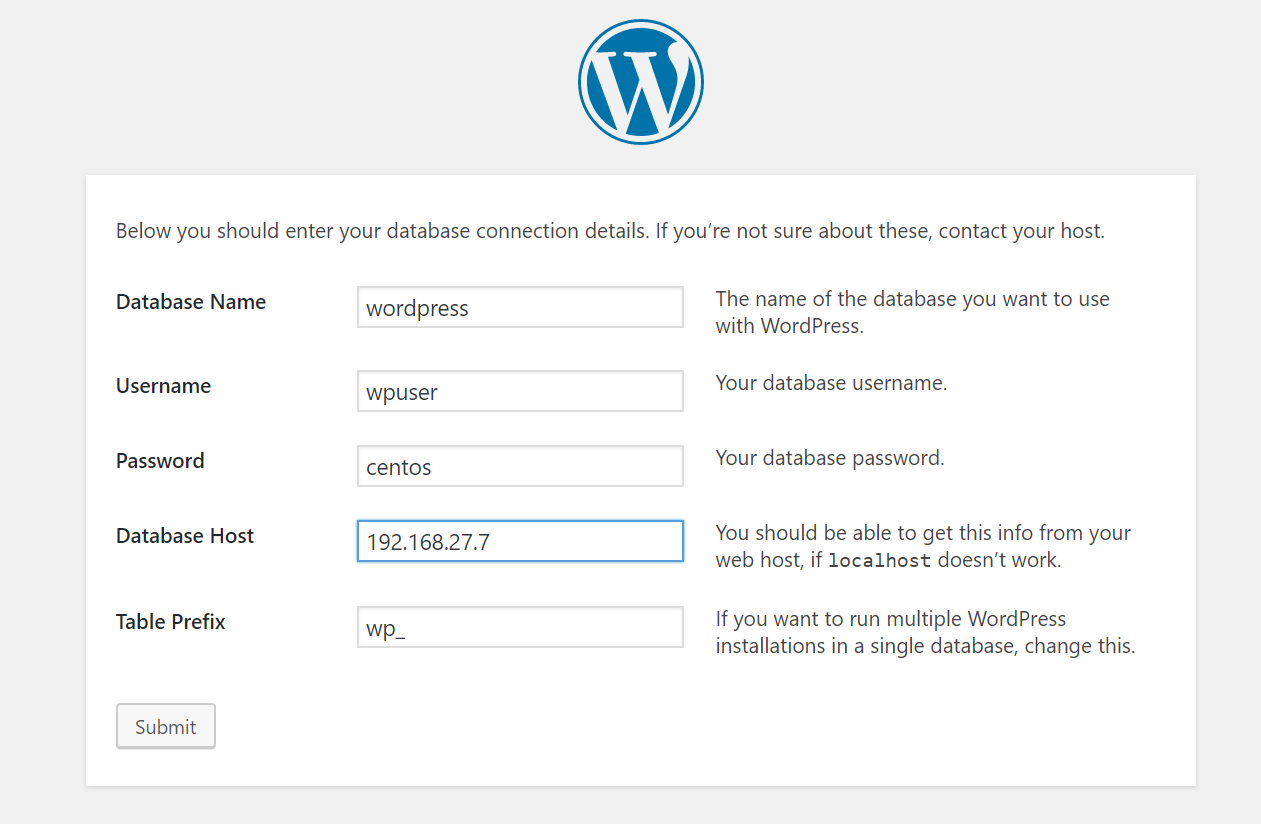Select the Password input field
The width and height of the screenshot is (1261, 824).
(520, 467)
